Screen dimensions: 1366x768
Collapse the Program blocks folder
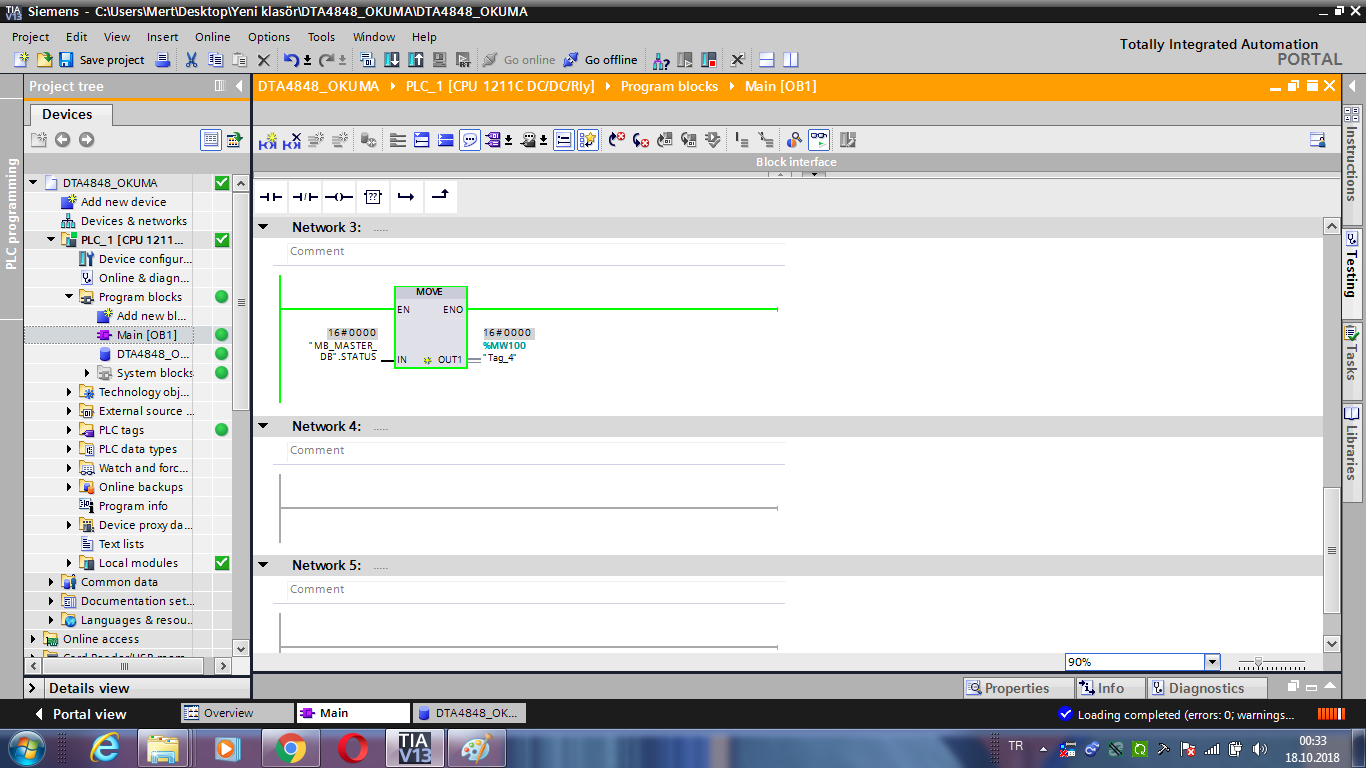pyautogui.click(x=69, y=297)
